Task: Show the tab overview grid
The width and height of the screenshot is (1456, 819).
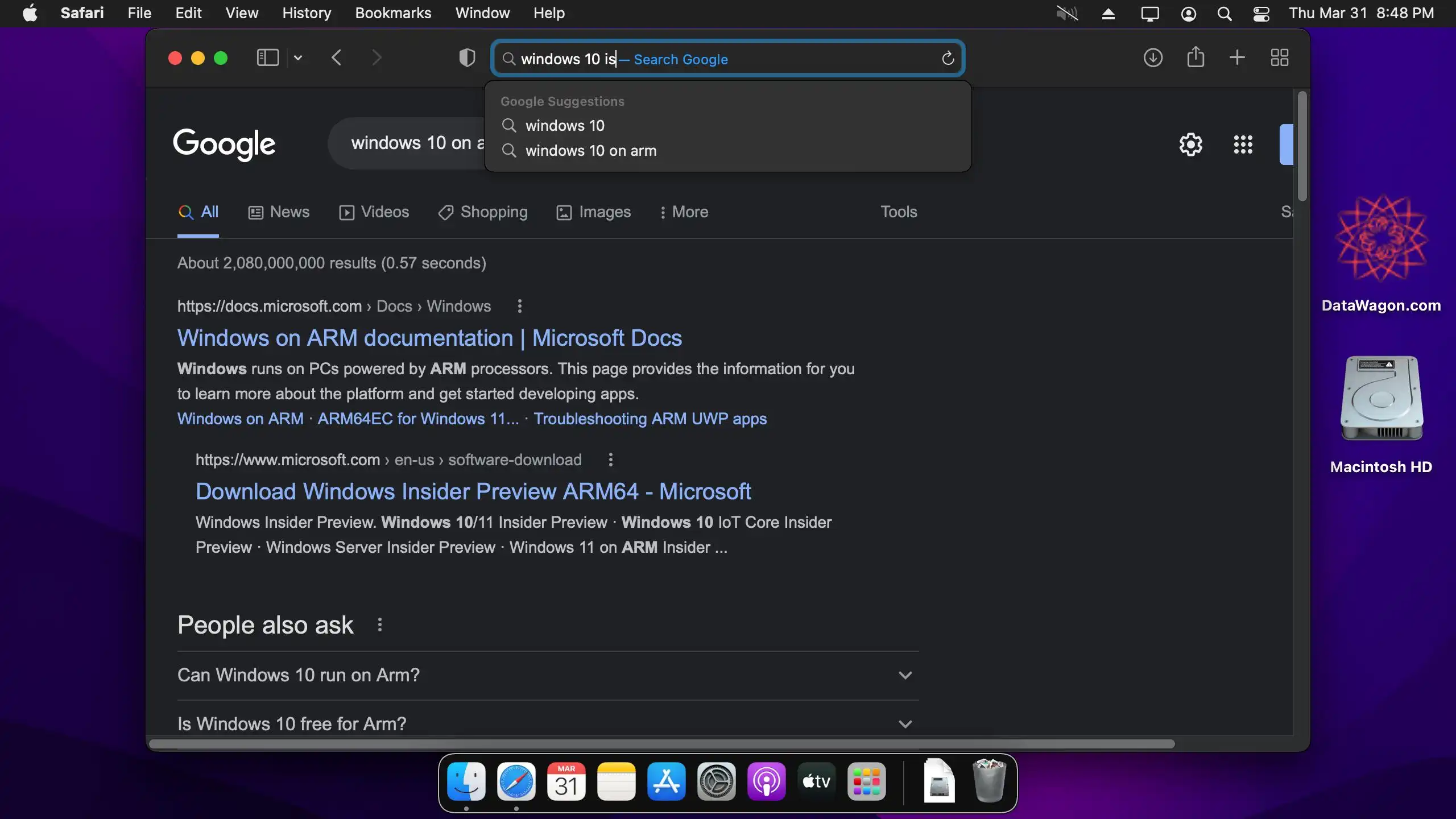Action: click(1280, 57)
